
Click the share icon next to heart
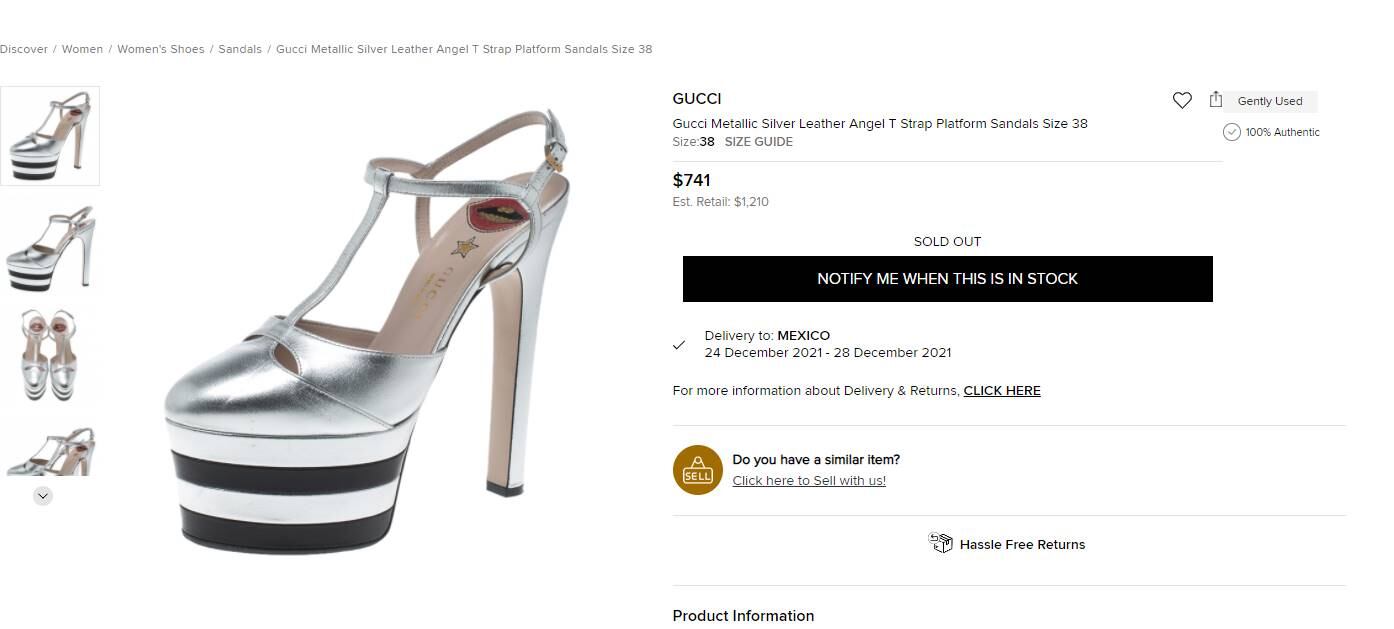(1216, 99)
